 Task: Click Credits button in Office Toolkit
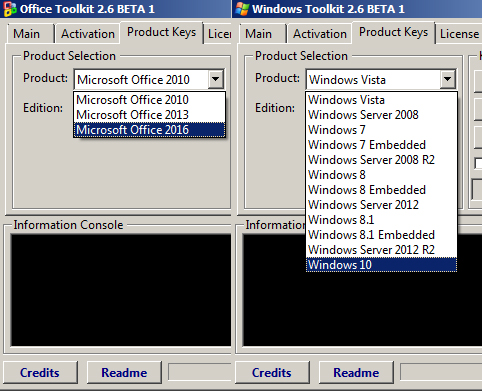(40, 372)
